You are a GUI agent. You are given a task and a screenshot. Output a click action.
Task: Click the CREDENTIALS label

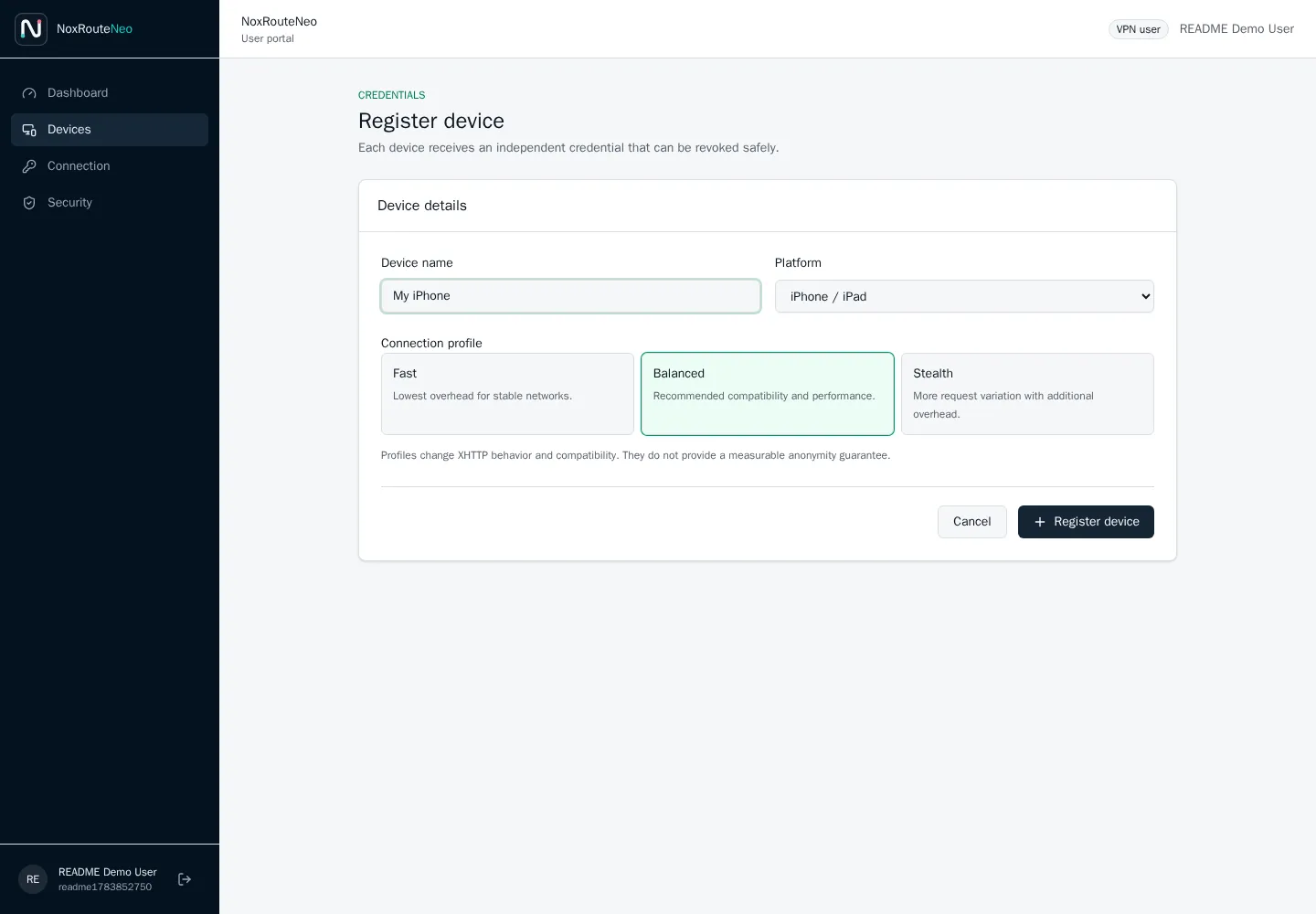(392, 95)
